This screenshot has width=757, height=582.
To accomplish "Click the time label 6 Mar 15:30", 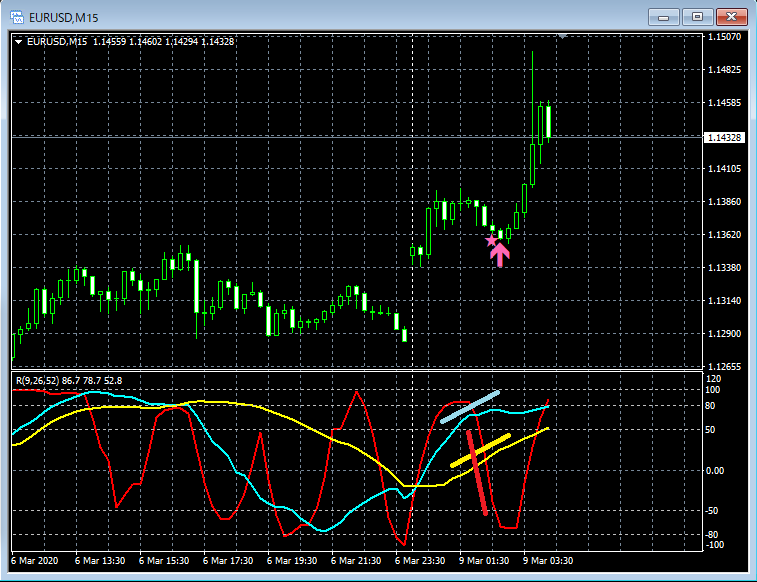I will point(164,560).
